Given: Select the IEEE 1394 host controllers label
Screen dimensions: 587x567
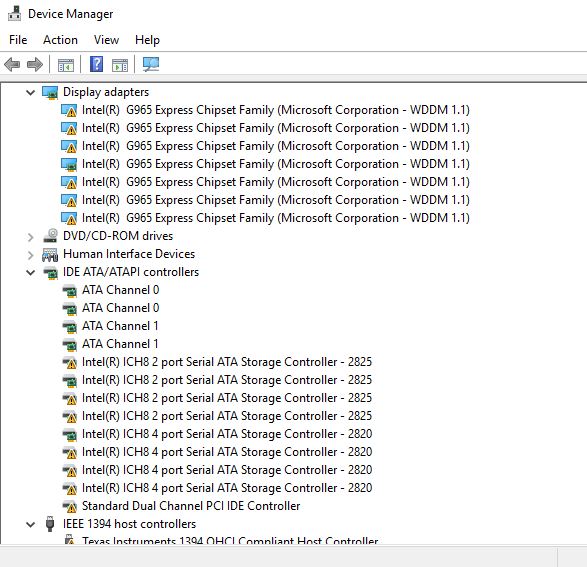Looking at the screenshot, I should (130, 524).
